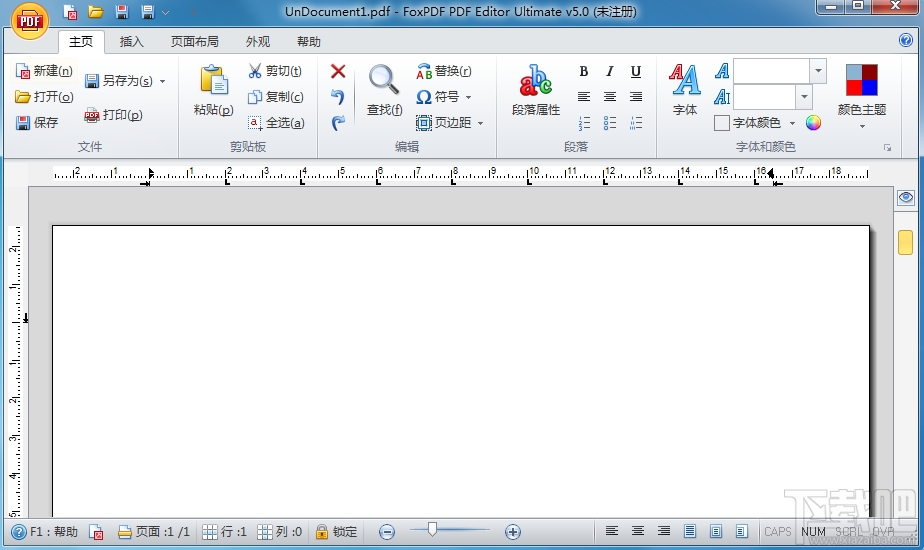Apply center paragraph alignment in ribbon
This screenshot has height=550, width=924.
pyautogui.click(x=610, y=97)
